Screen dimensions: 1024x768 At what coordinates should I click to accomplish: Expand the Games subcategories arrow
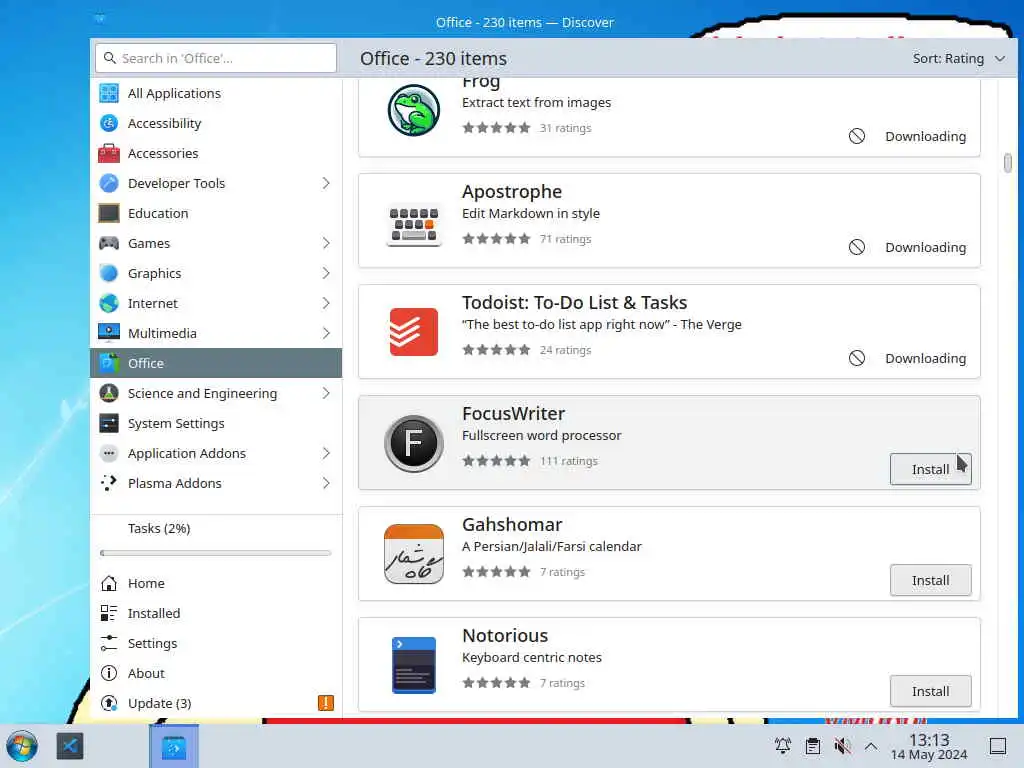coord(326,244)
